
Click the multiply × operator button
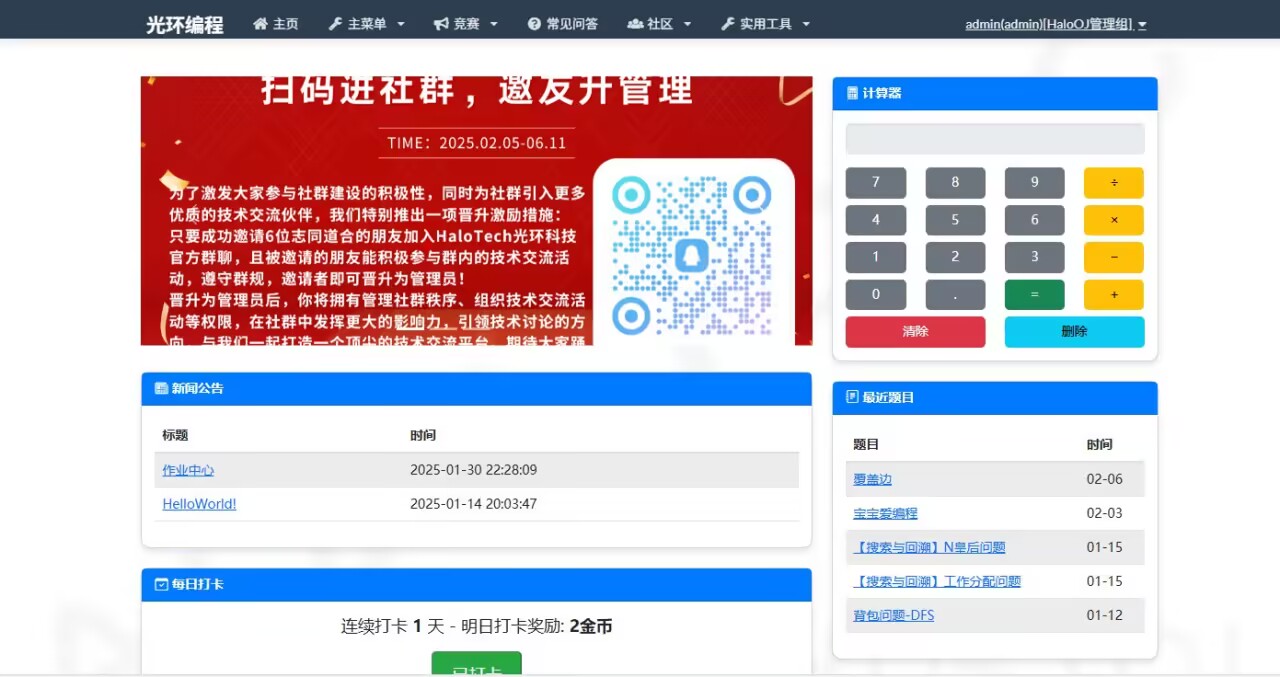click(1114, 220)
